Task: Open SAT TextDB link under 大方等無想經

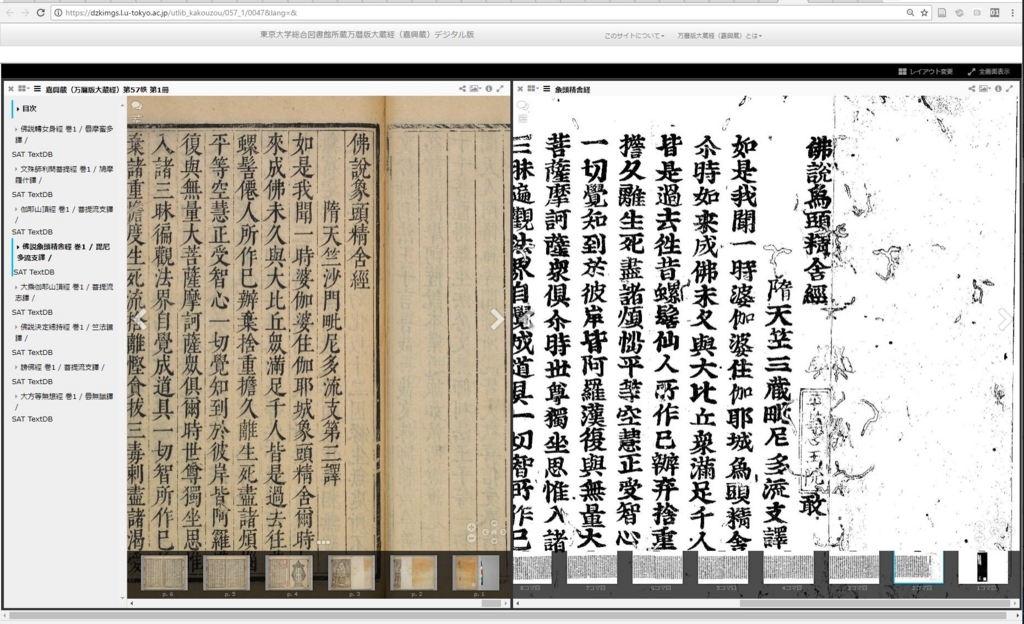Action: 32,419
